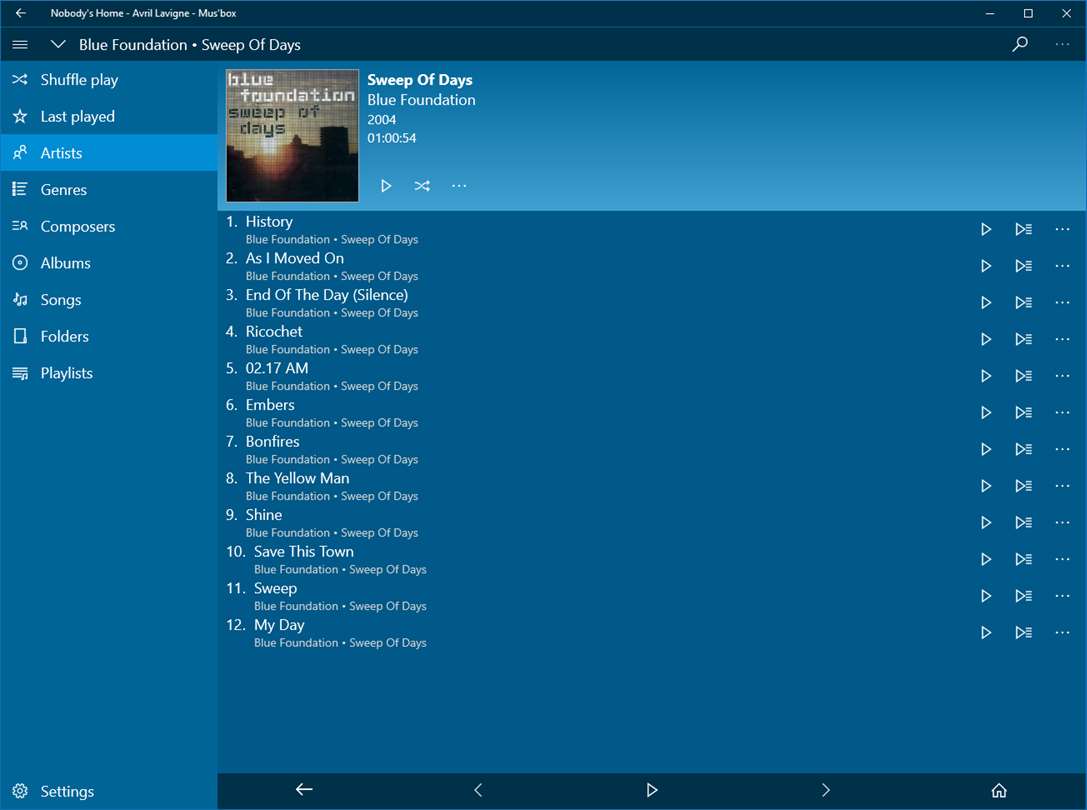Open top bar more options ellipsis
The height and width of the screenshot is (810, 1087).
(1062, 44)
